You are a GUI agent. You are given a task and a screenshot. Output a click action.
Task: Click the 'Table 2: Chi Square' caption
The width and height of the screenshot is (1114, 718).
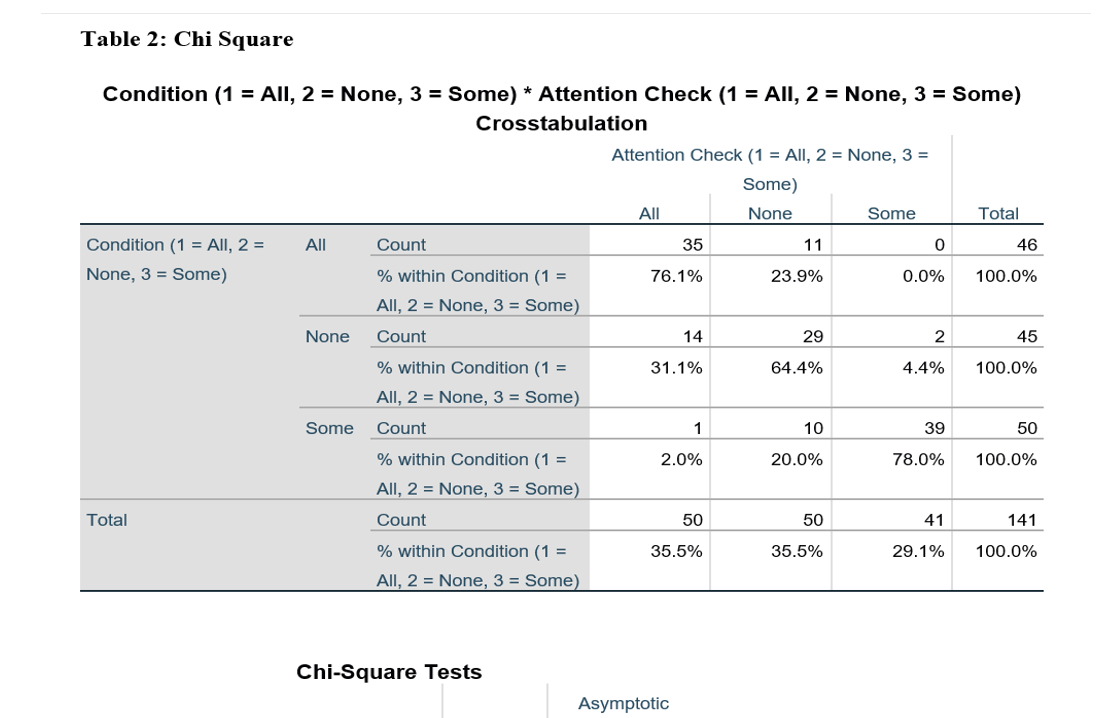coord(187,39)
